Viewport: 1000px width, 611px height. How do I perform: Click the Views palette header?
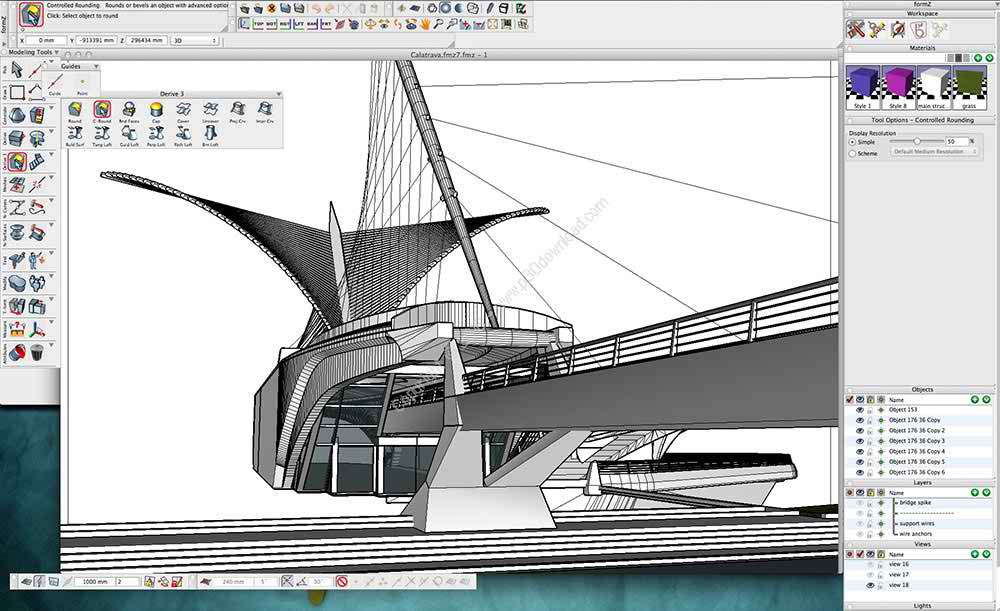click(x=922, y=544)
